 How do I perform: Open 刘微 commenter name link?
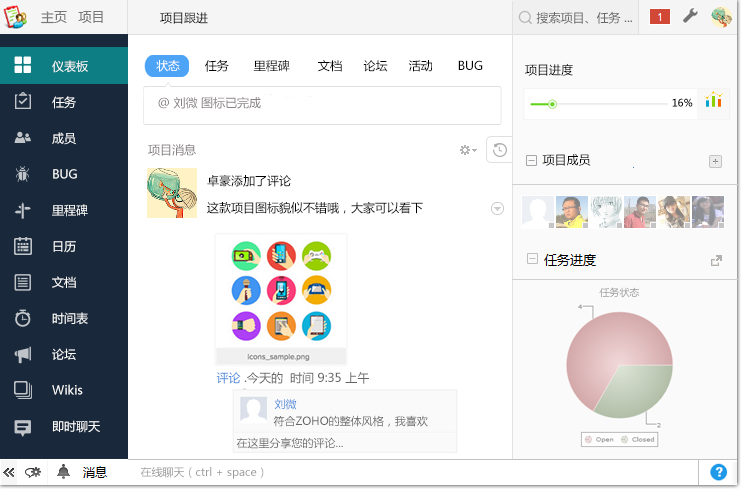[x=285, y=404]
